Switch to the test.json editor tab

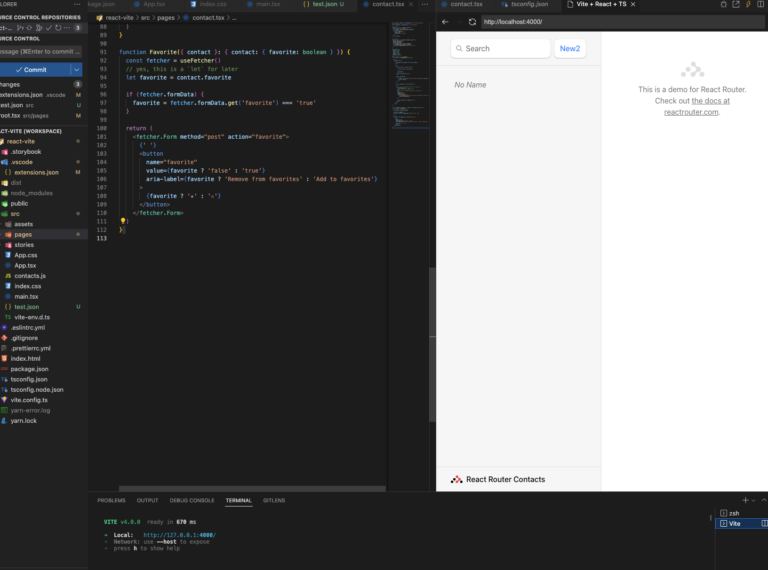[323, 5]
